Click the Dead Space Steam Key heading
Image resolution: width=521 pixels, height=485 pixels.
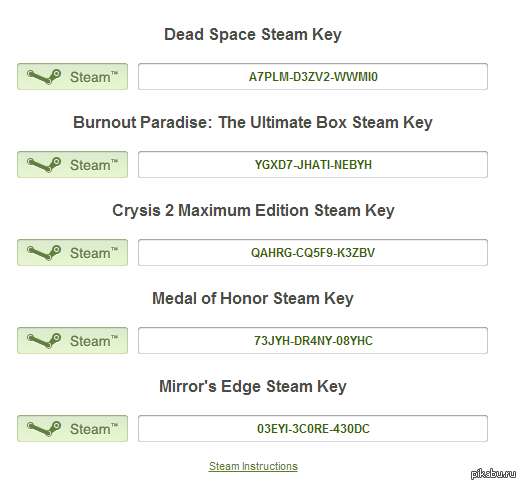[253, 35]
